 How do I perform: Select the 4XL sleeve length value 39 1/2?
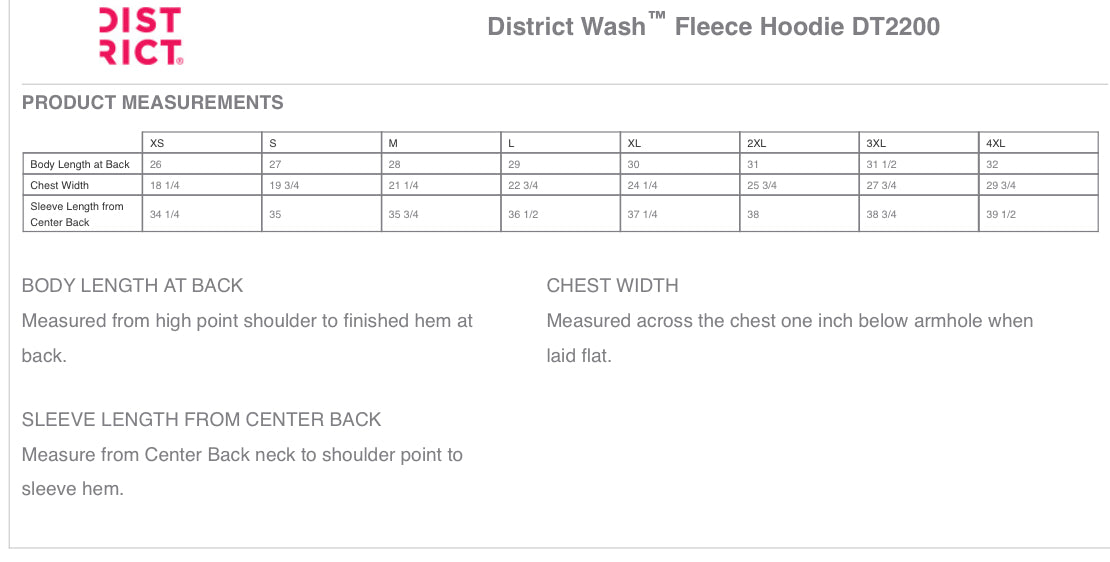coord(1001,214)
